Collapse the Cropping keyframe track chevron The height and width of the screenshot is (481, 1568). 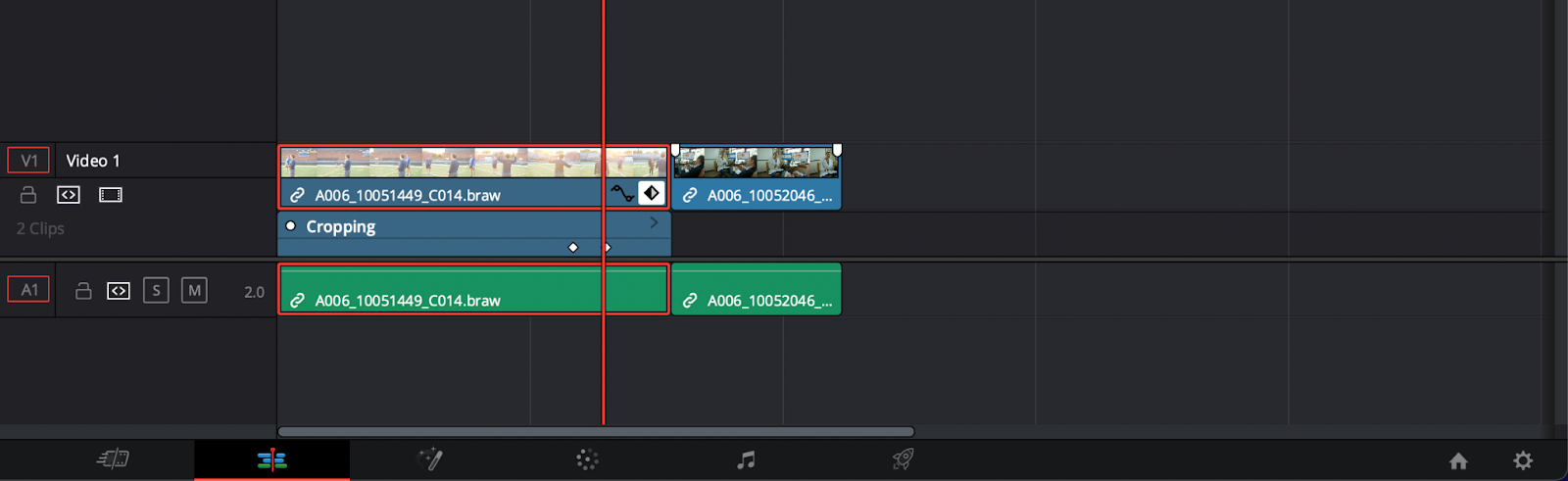coord(654,223)
